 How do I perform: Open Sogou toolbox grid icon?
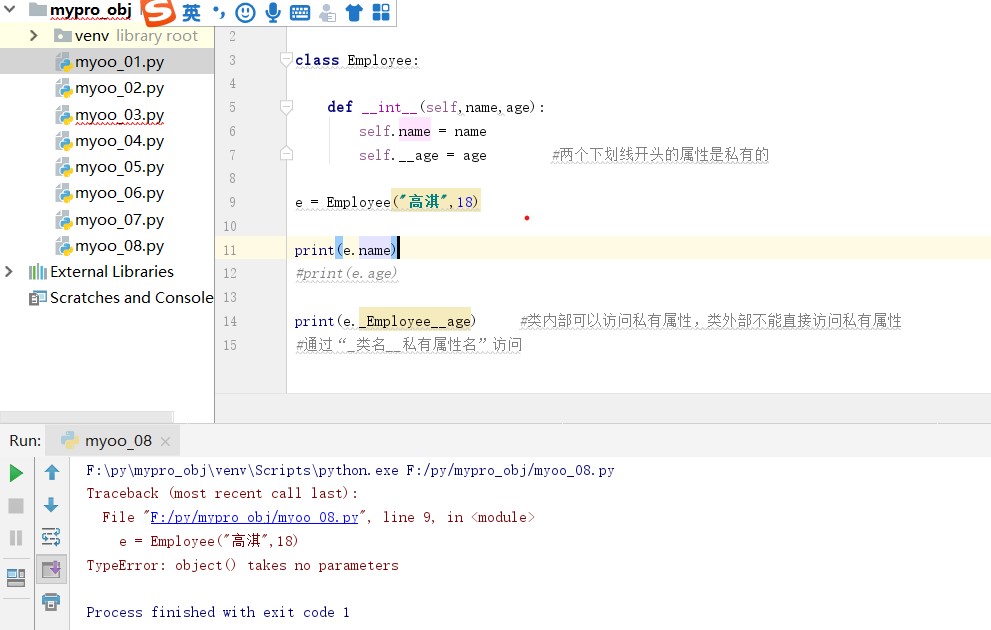click(381, 12)
